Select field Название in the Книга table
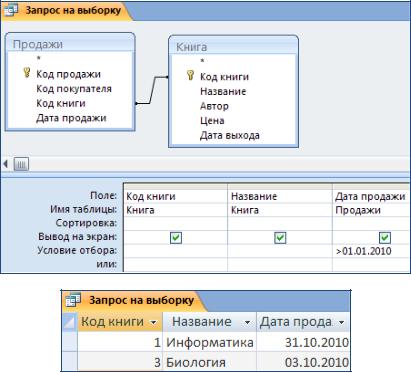The image size is (411, 372). pos(223,91)
